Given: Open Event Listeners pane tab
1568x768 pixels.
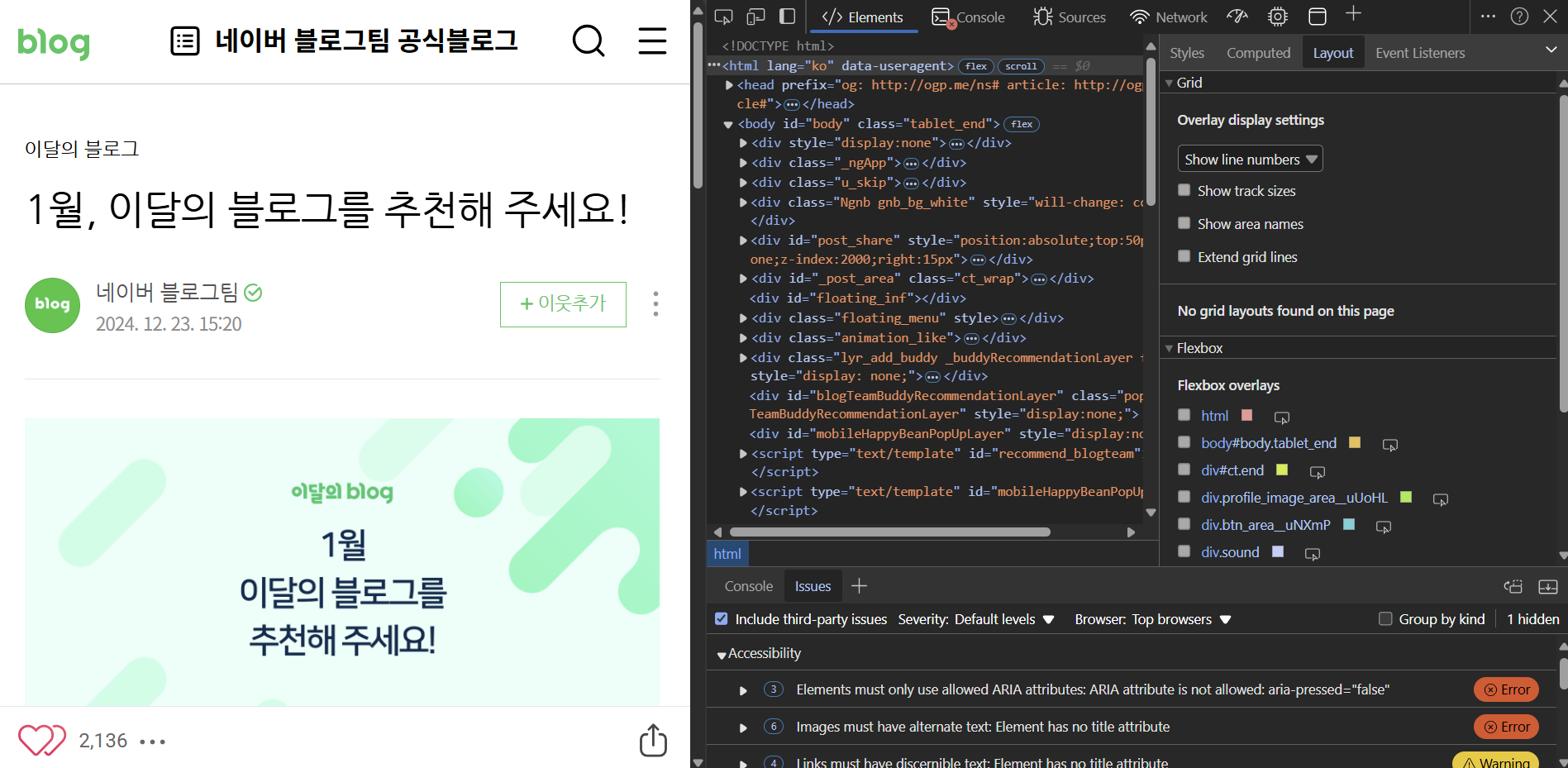Looking at the screenshot, I should coord(1420,53).
